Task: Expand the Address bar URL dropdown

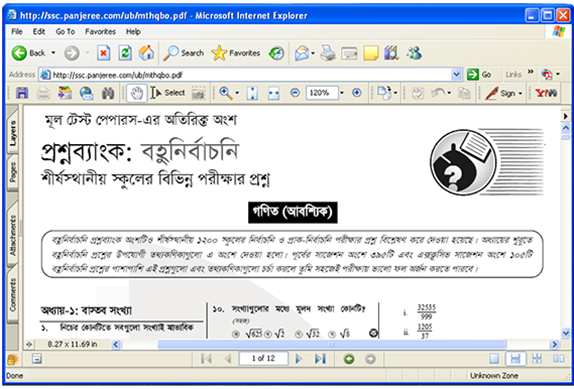Action: point(456,75)
